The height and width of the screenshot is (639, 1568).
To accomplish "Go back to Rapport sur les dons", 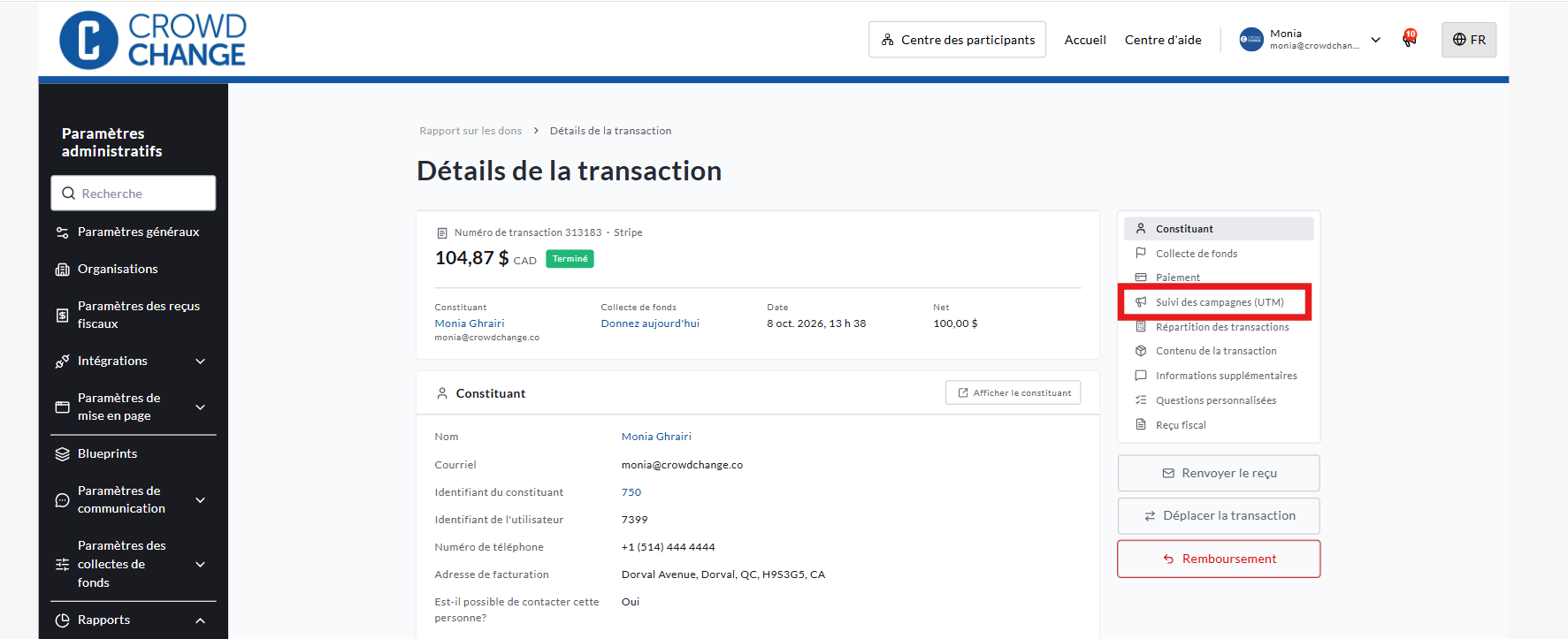I will [470, 131].
